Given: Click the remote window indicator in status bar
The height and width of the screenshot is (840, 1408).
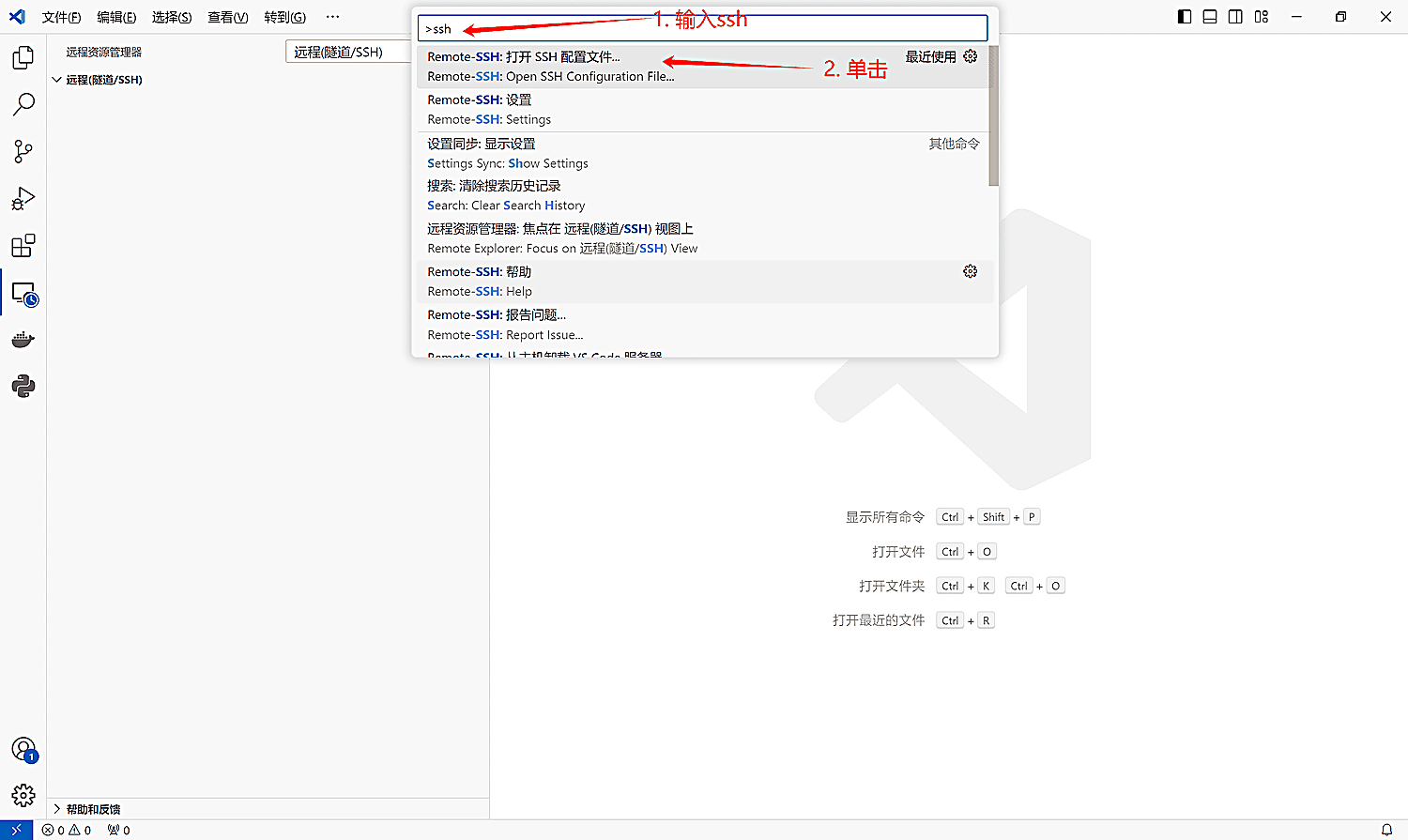Looking at the screenshot, I should click(16, 830).
